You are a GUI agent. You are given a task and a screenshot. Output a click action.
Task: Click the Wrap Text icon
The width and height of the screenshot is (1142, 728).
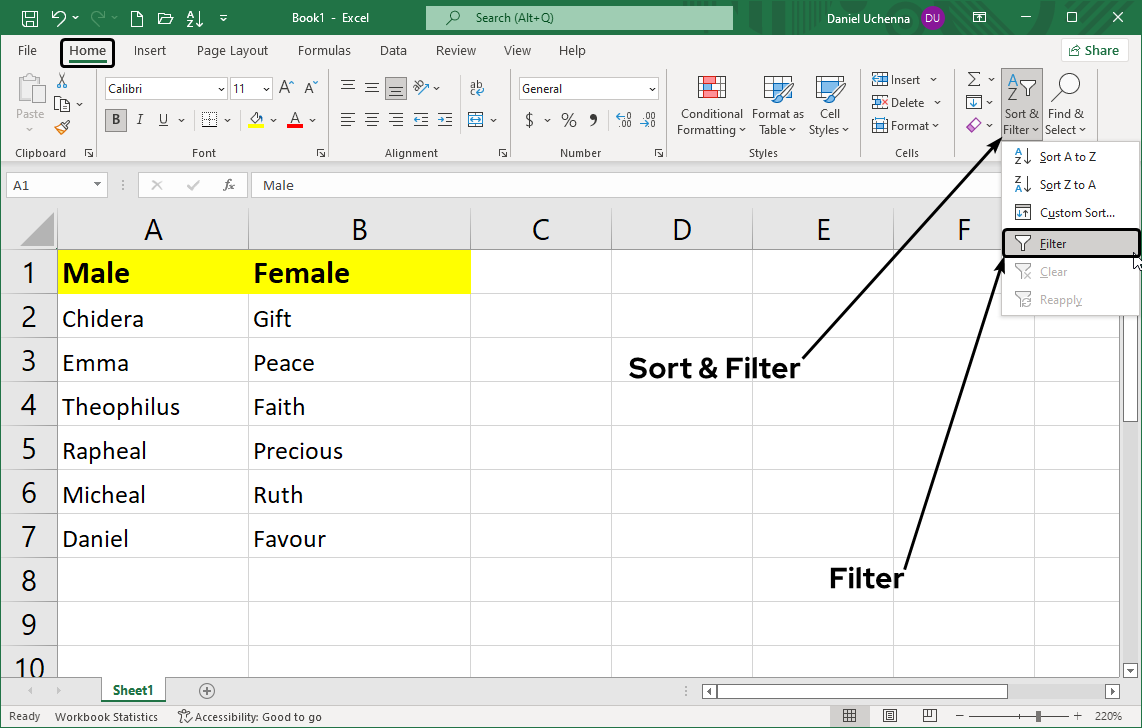point(477,88)
